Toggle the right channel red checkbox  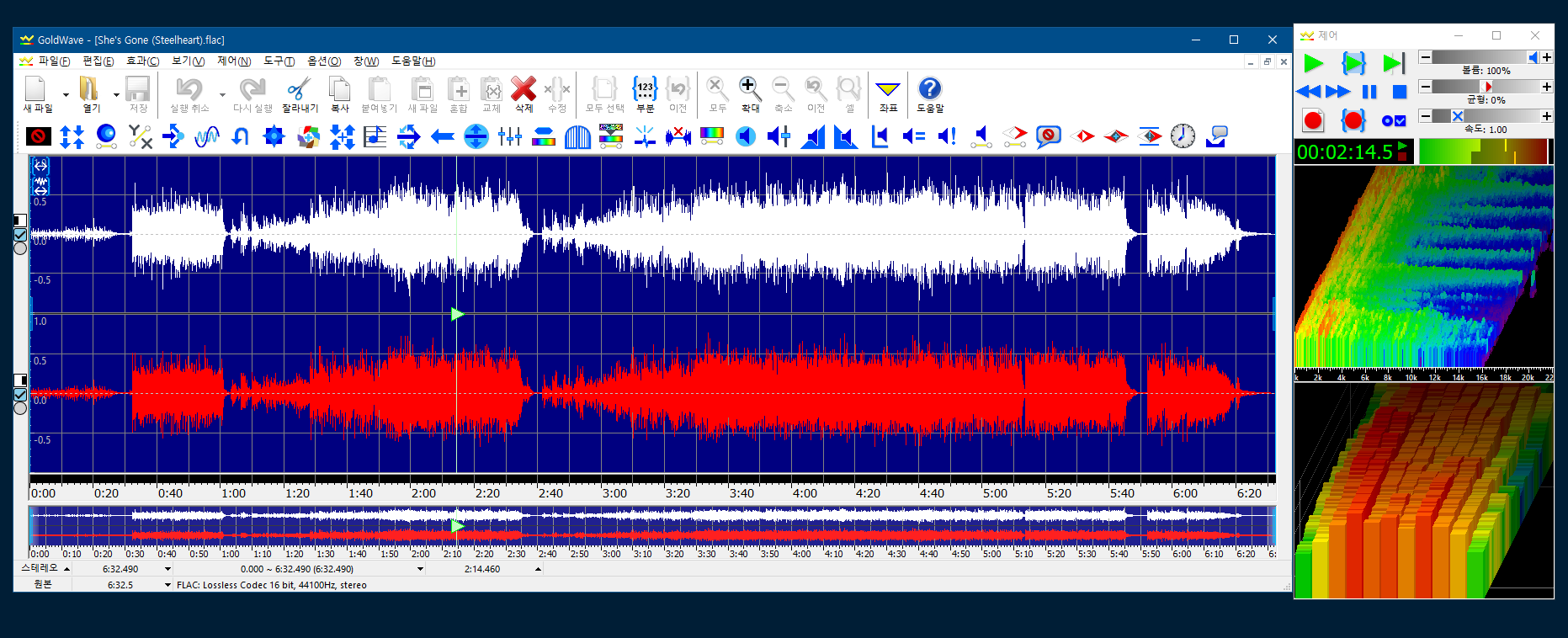point(20,395)
